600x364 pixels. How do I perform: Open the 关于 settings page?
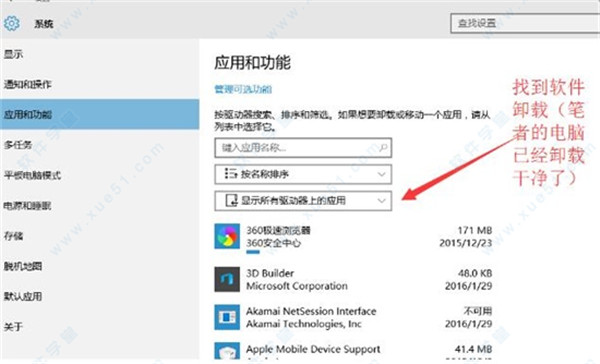99,326
